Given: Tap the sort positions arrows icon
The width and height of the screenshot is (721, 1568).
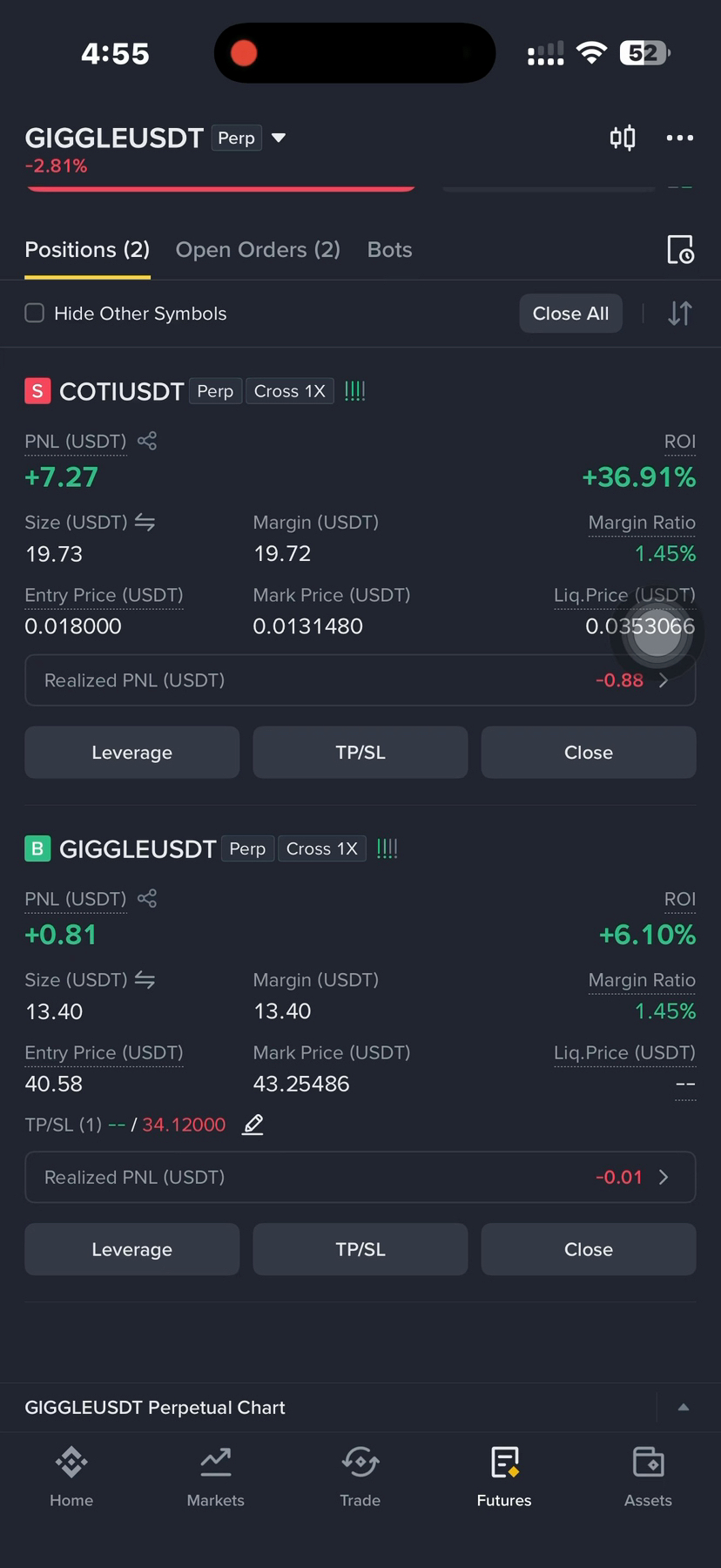Looking at the screenshot, I should click(x=680, y=314).
